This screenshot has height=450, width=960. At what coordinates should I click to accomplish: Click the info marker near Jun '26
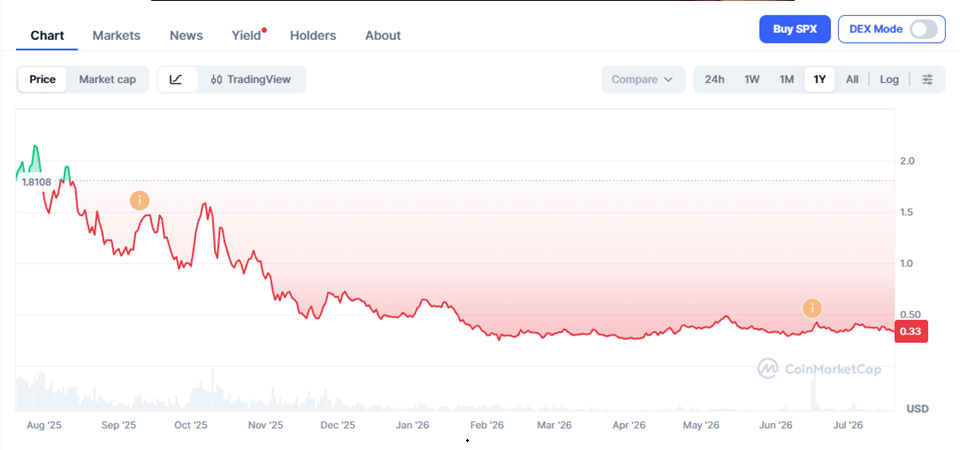click(812, 309)
